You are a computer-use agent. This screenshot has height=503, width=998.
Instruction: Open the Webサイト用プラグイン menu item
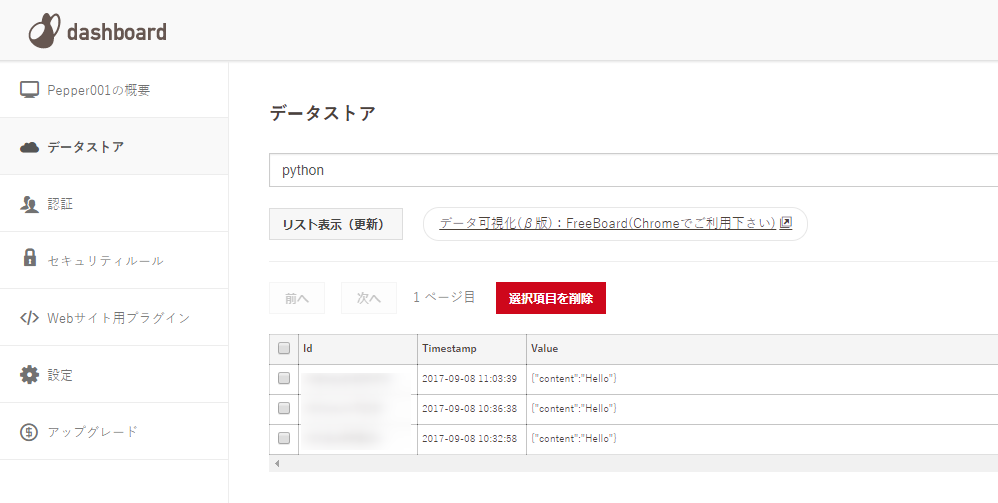[x=118, y=318]
